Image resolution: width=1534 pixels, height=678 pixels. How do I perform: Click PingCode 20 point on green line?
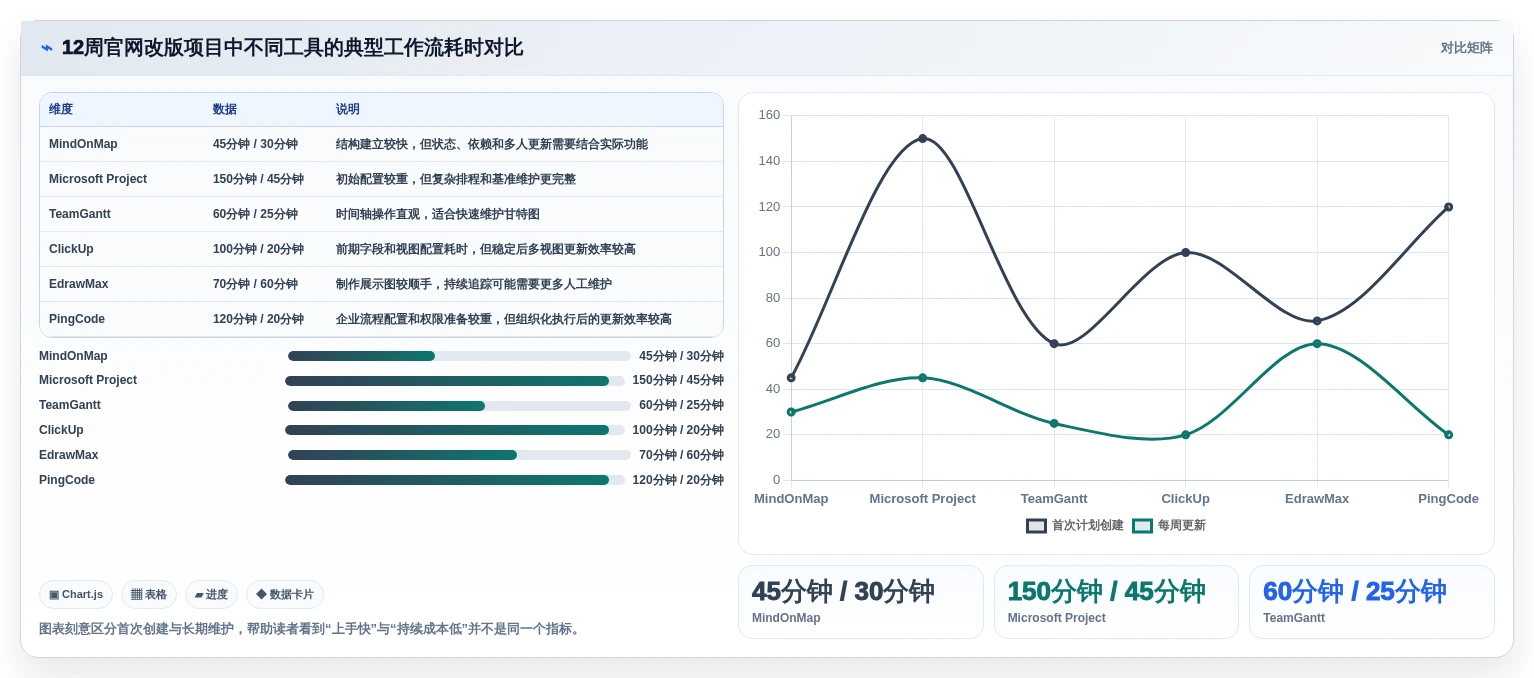pos(1448,435)
